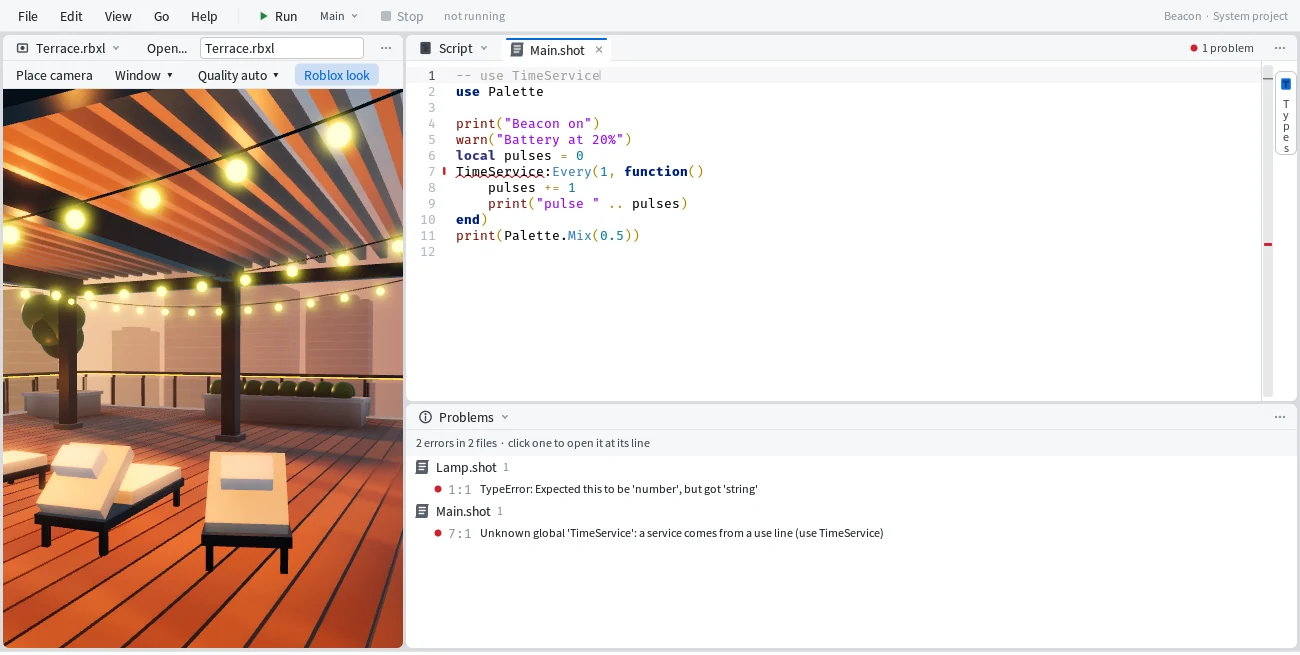Switch to the Script tab
This screenshot has width=1300, height=655.
455,48
